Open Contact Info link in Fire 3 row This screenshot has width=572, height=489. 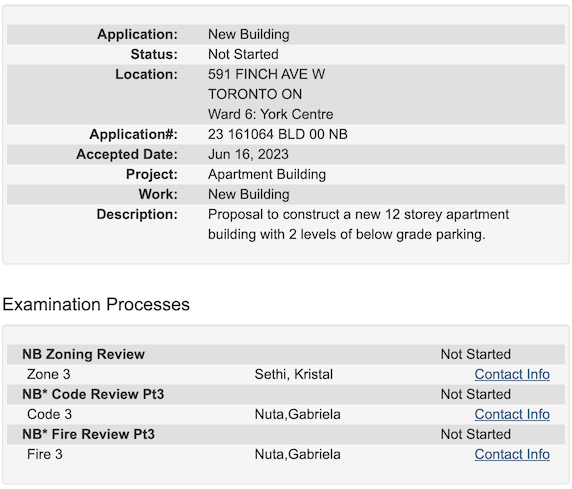512,455
